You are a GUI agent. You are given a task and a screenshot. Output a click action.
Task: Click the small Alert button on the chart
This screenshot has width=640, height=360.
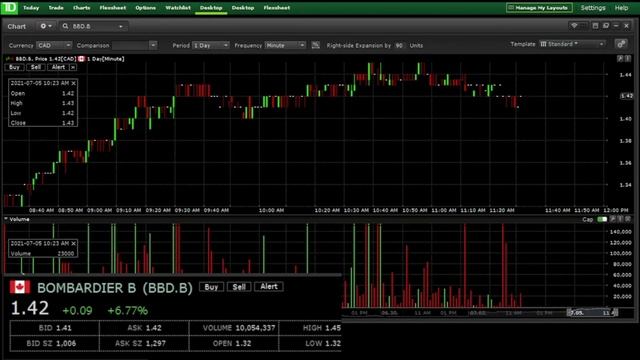point(58,67)
